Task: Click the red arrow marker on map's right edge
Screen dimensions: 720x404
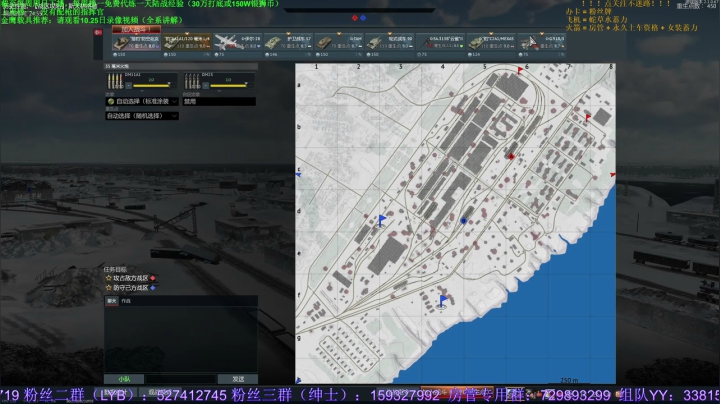Action: tap(613, 175)
